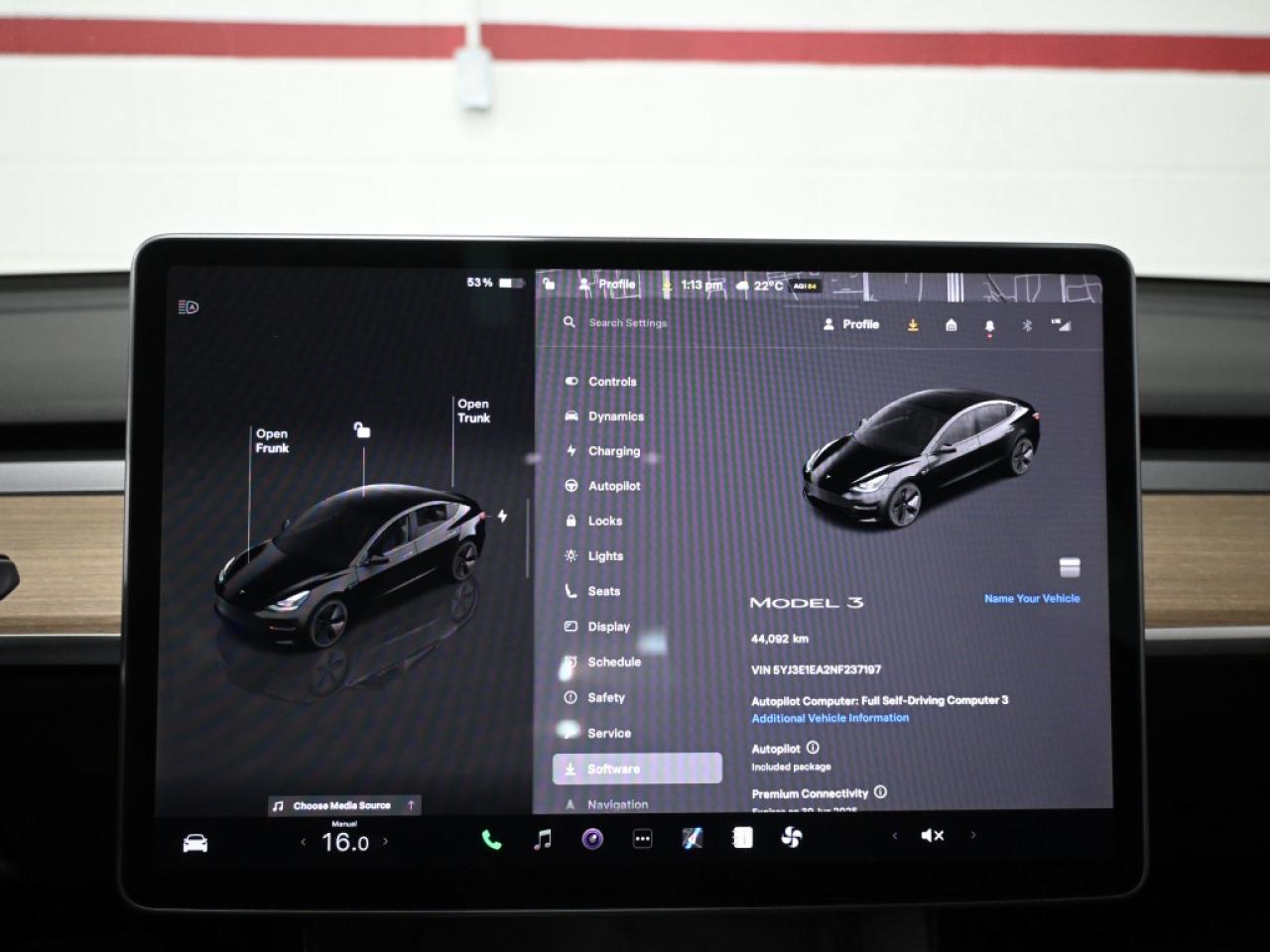This screenshot has height=952, width=1270.
Task: Decrease temperature with left arrow
Action: click(304, 842)
